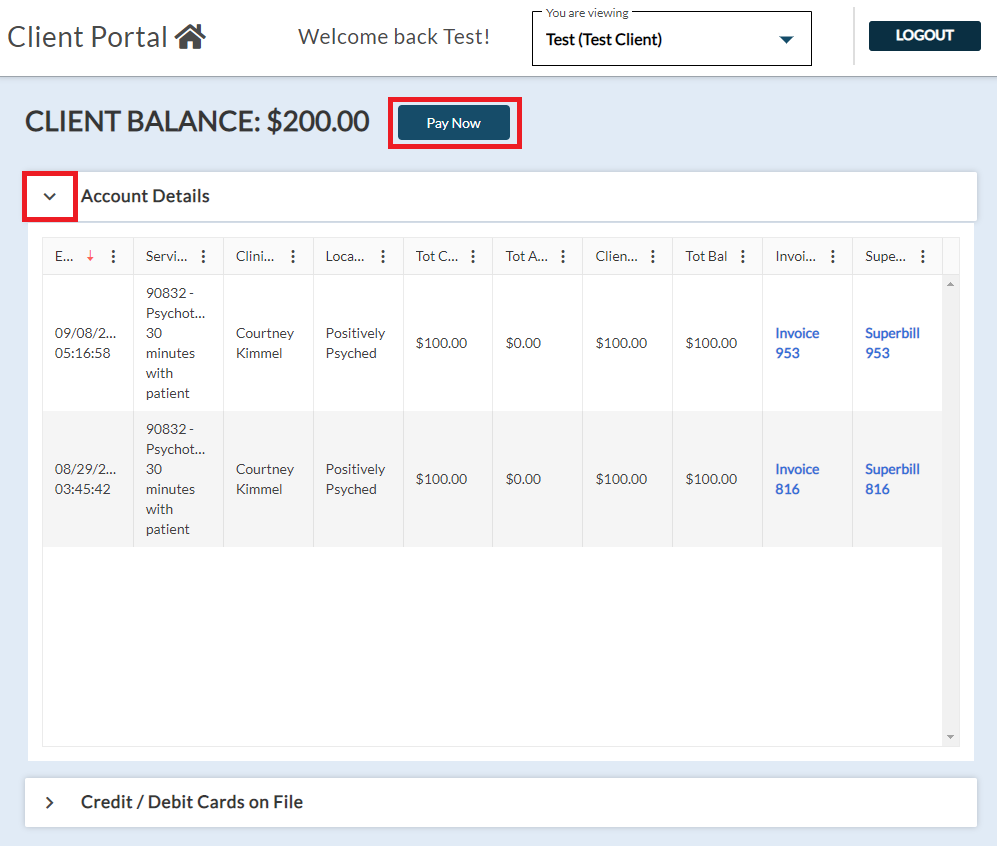Open the Invoice 816 link
The width and height of the screenshot is (997, 846).
tap(797, 479)
